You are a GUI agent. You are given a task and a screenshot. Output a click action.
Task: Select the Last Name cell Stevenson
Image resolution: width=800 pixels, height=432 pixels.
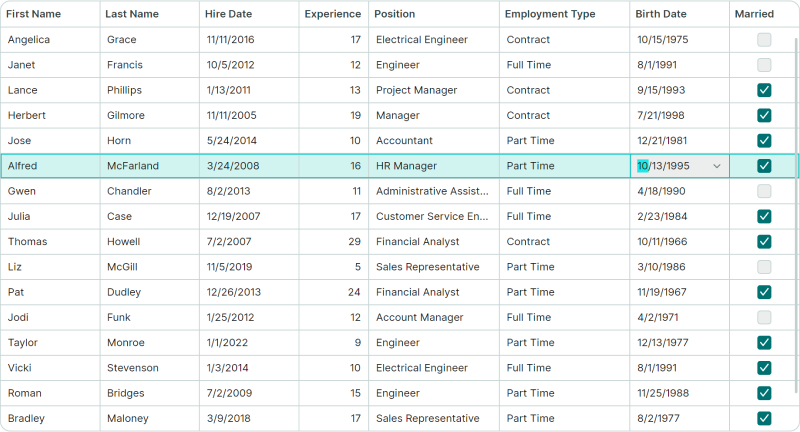tap(149, 368)
